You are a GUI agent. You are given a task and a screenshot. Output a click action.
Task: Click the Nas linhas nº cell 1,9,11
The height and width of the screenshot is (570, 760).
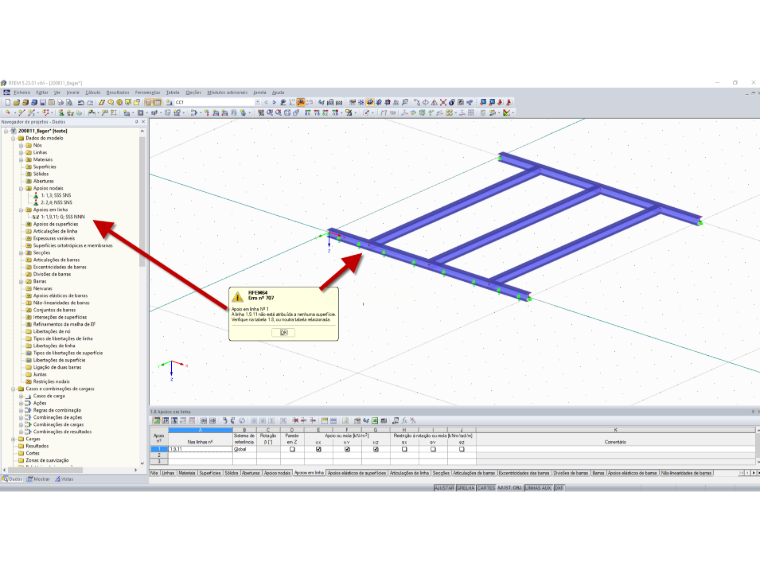pos(200,449)
